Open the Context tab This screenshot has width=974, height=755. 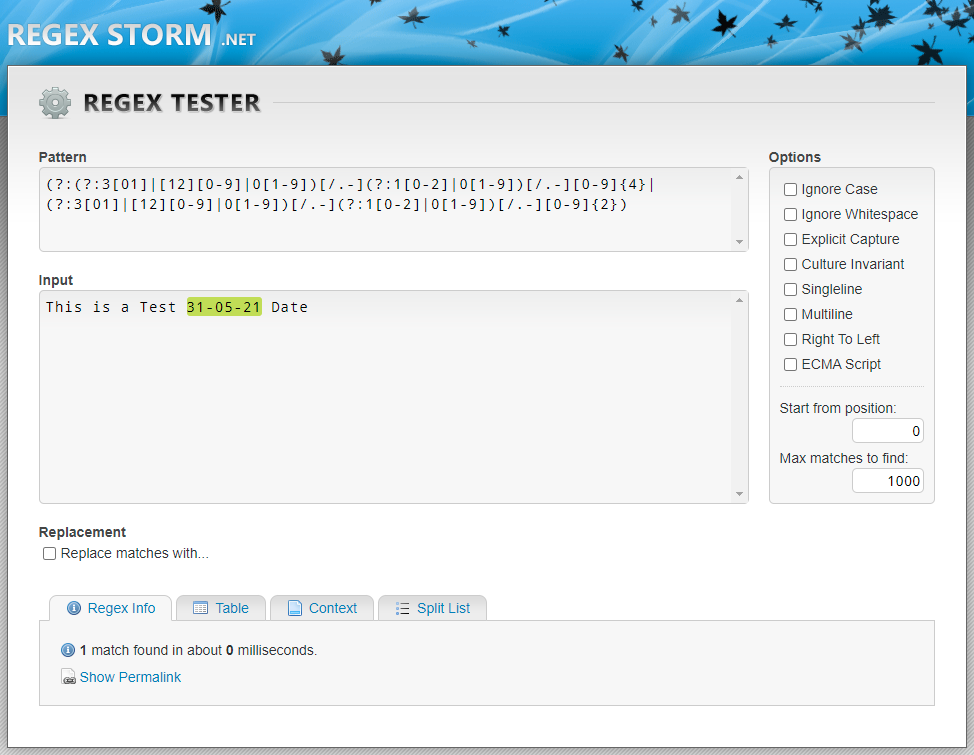[x=322, y=608]
